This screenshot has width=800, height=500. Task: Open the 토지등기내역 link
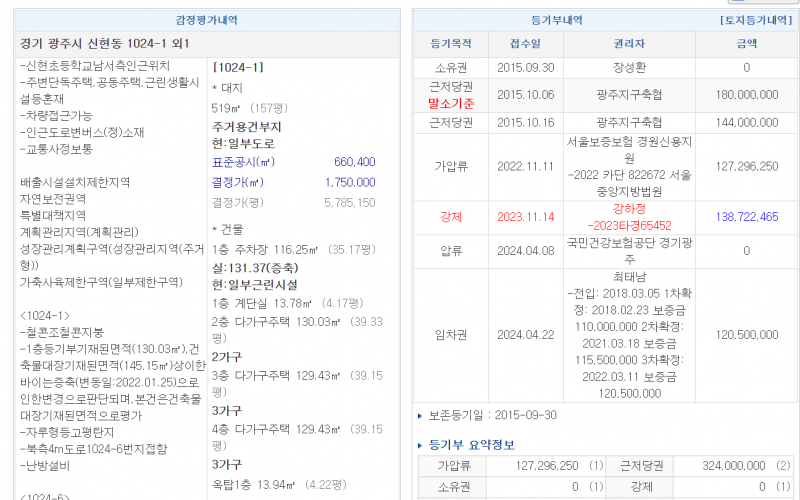tap(757, 20)
